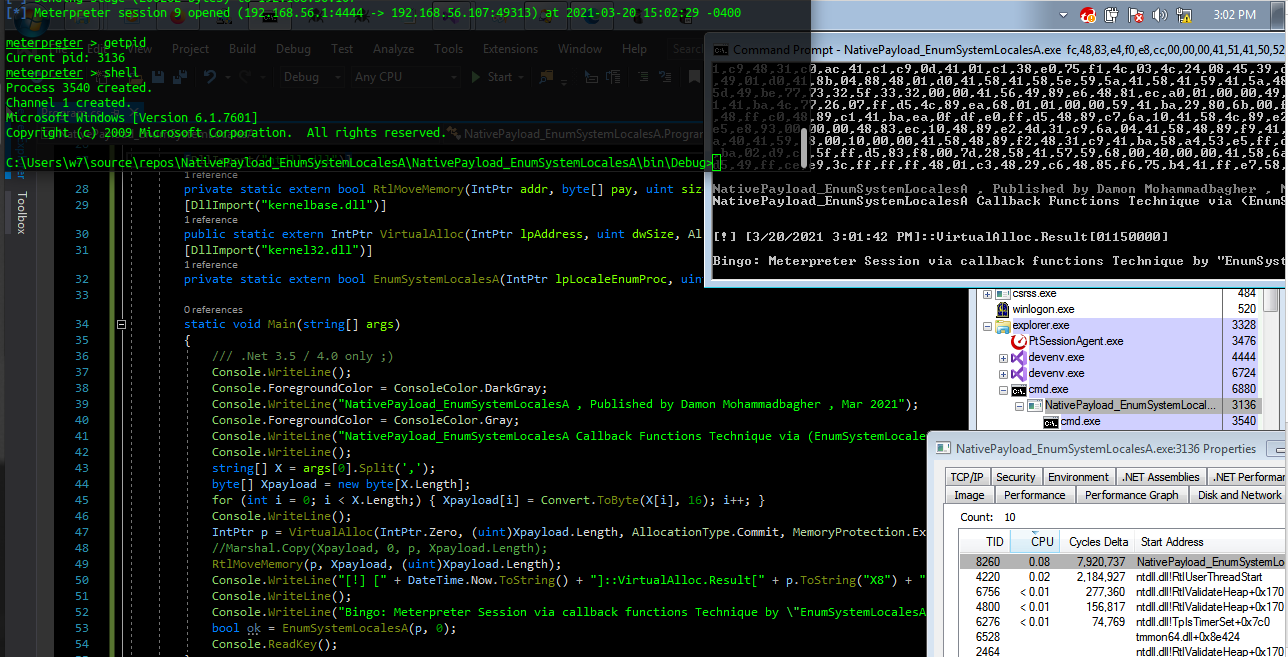The width and height of the screenshot is (1288, 657).
Task: Switch to the Environment tab
Action: 1078,477
